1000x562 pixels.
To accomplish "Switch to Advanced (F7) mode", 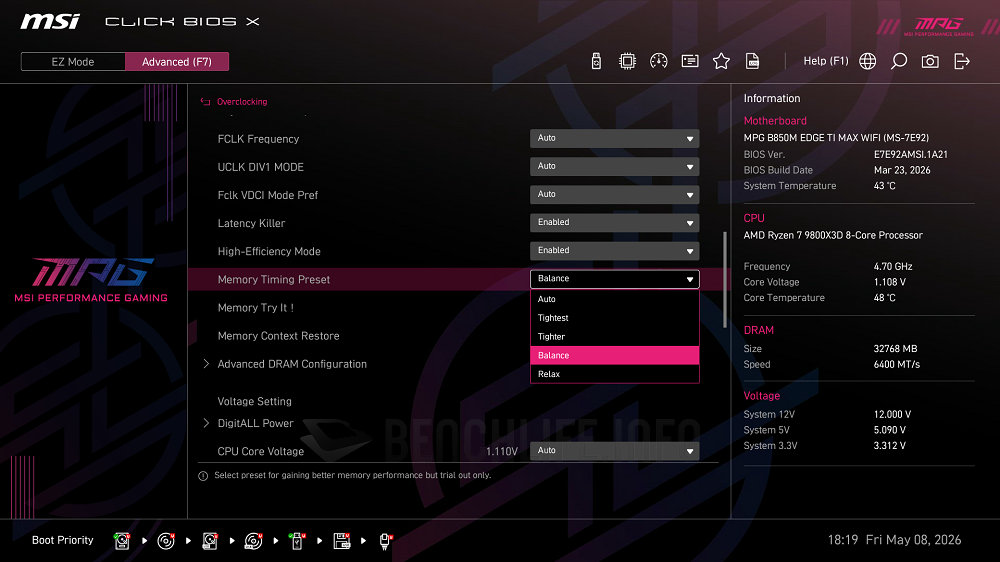I will point(177,62).
